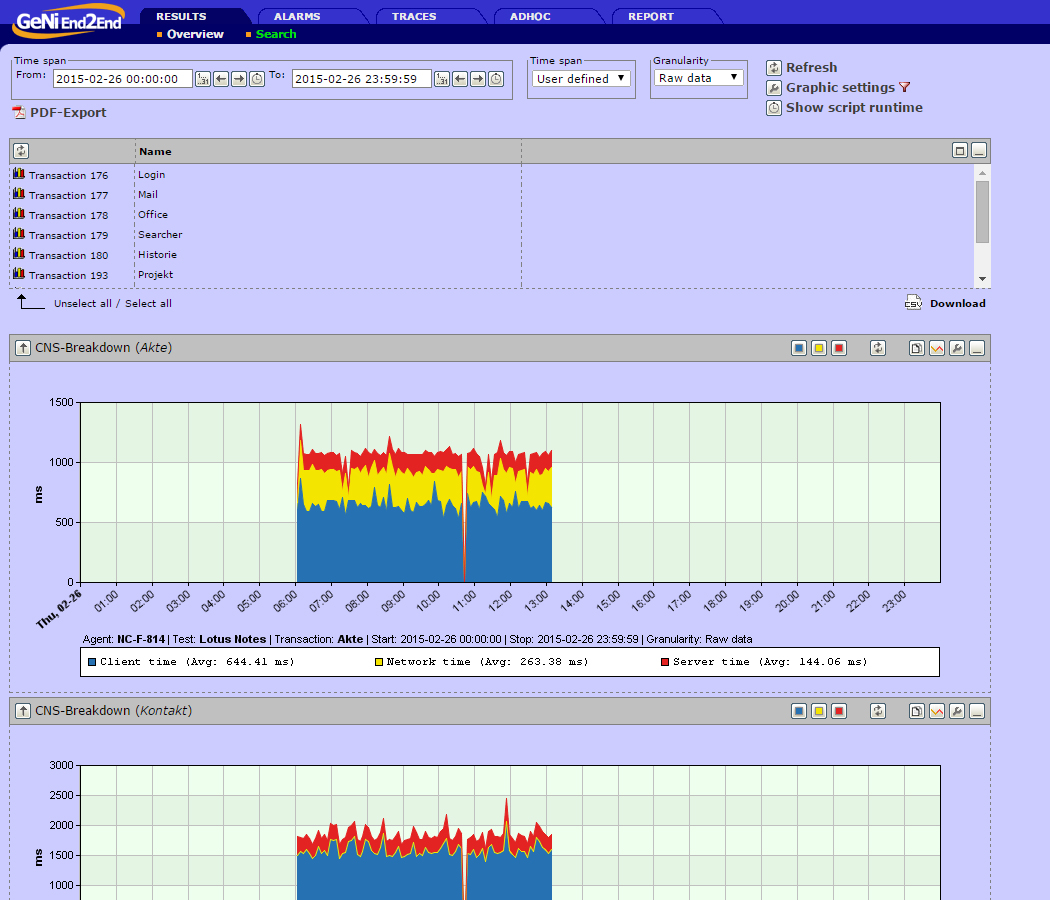
Task: Toggle blue Client time series in Akte
Action: 799,348
